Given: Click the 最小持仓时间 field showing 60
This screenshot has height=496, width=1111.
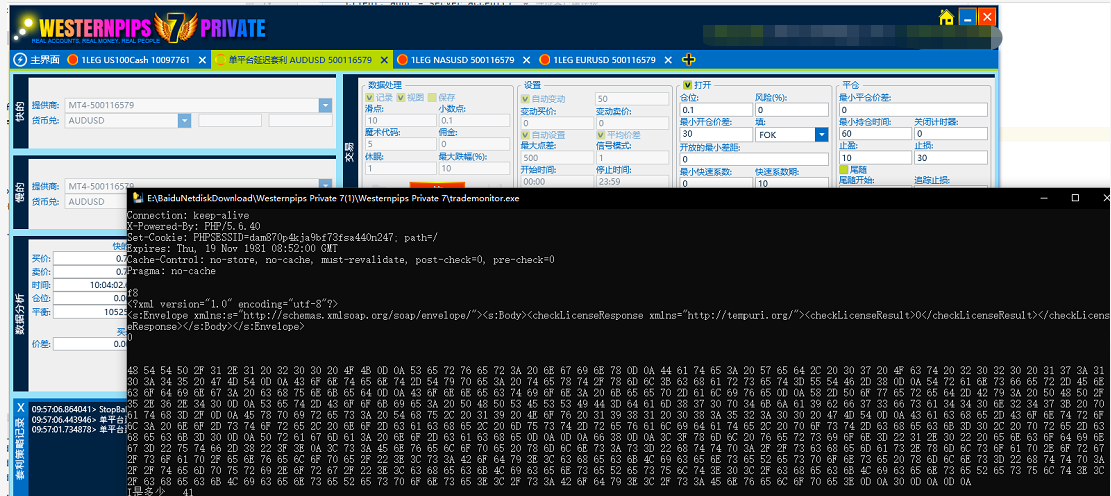Looking at the screenshot, I should pyautogui.click(x=874, y=134).
